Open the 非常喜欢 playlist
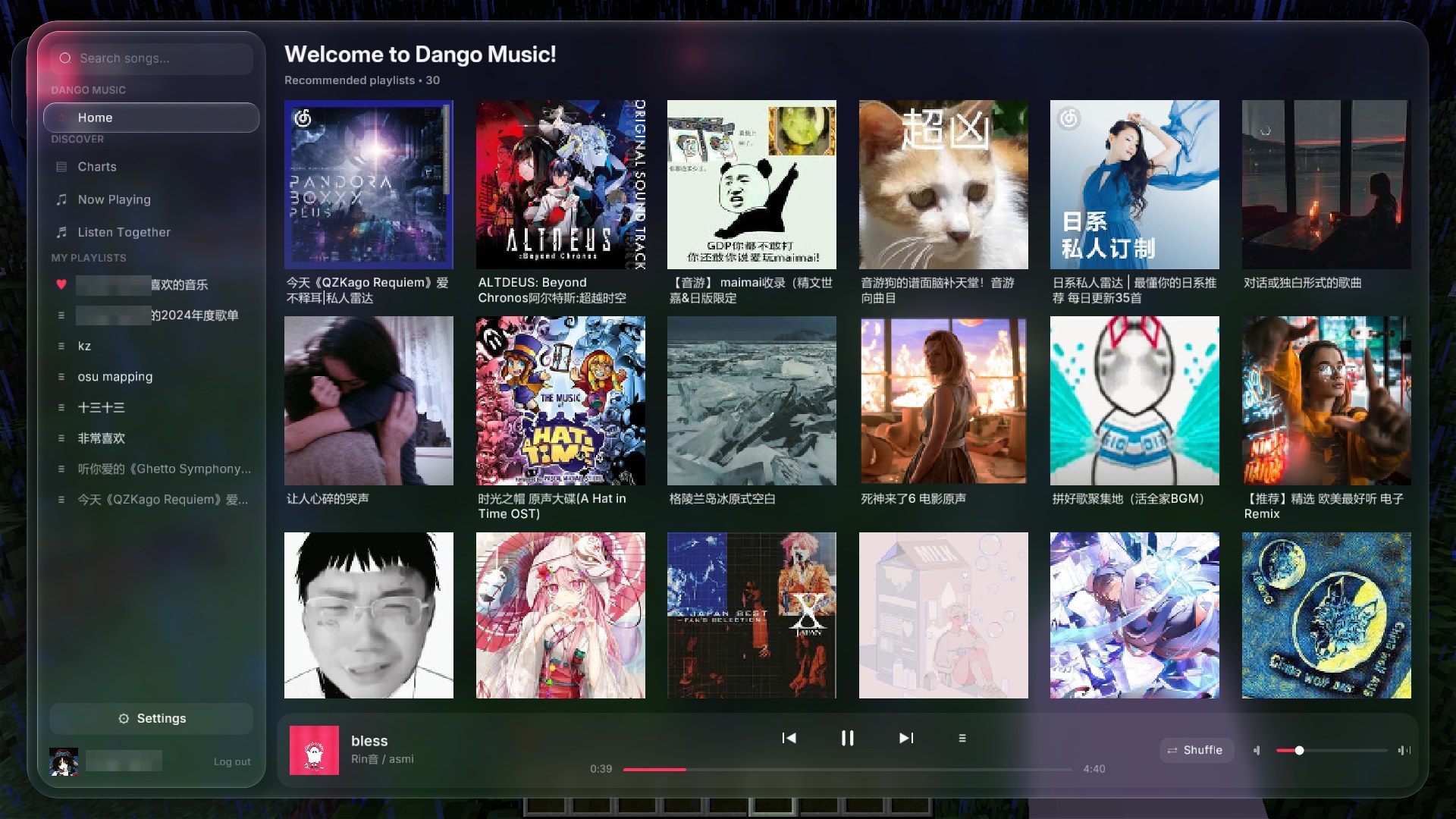Image resolution: width=1456 pixels, height=819 pixels. (x=152, y=438)
